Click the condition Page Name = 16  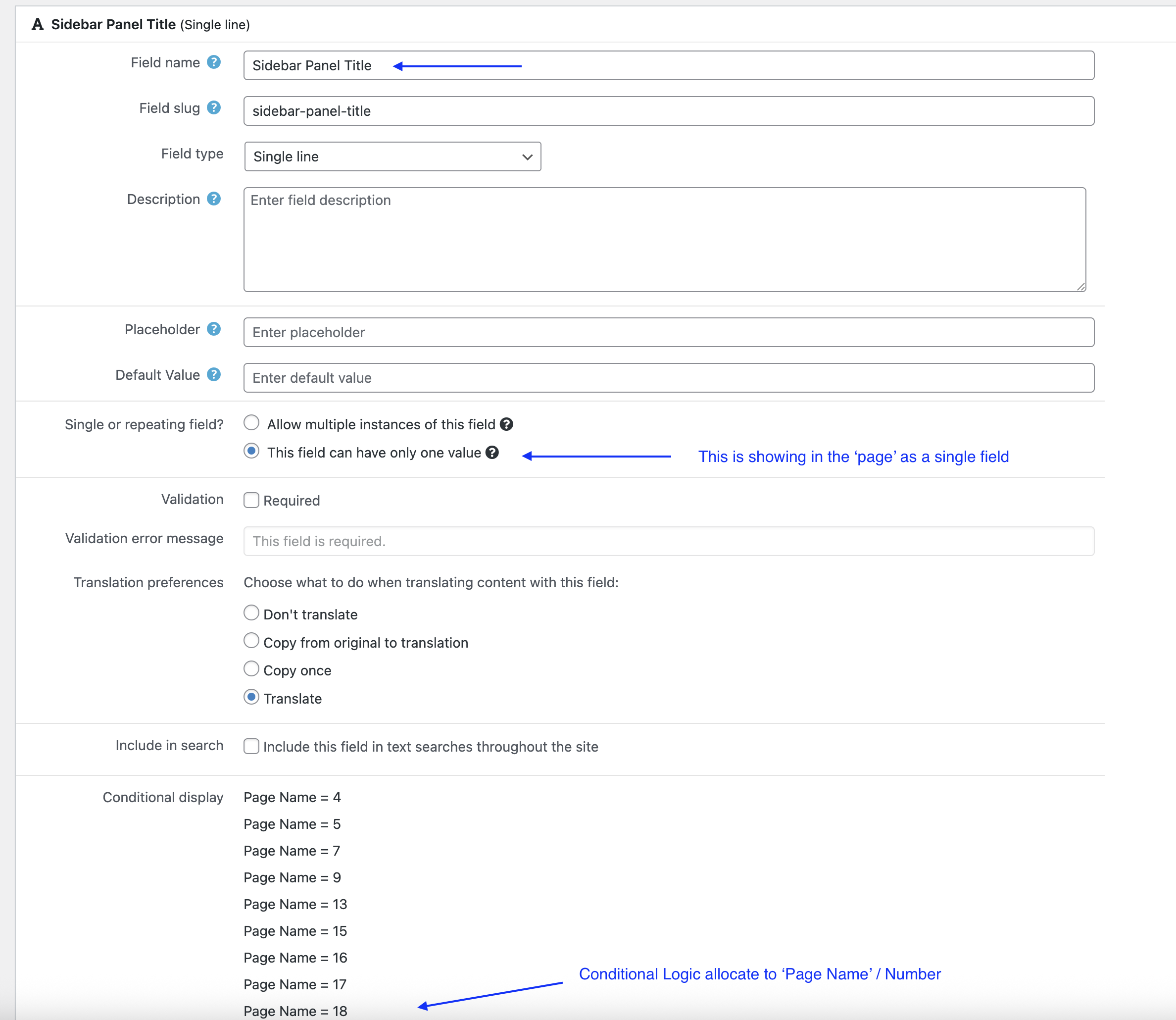(295, 958)
